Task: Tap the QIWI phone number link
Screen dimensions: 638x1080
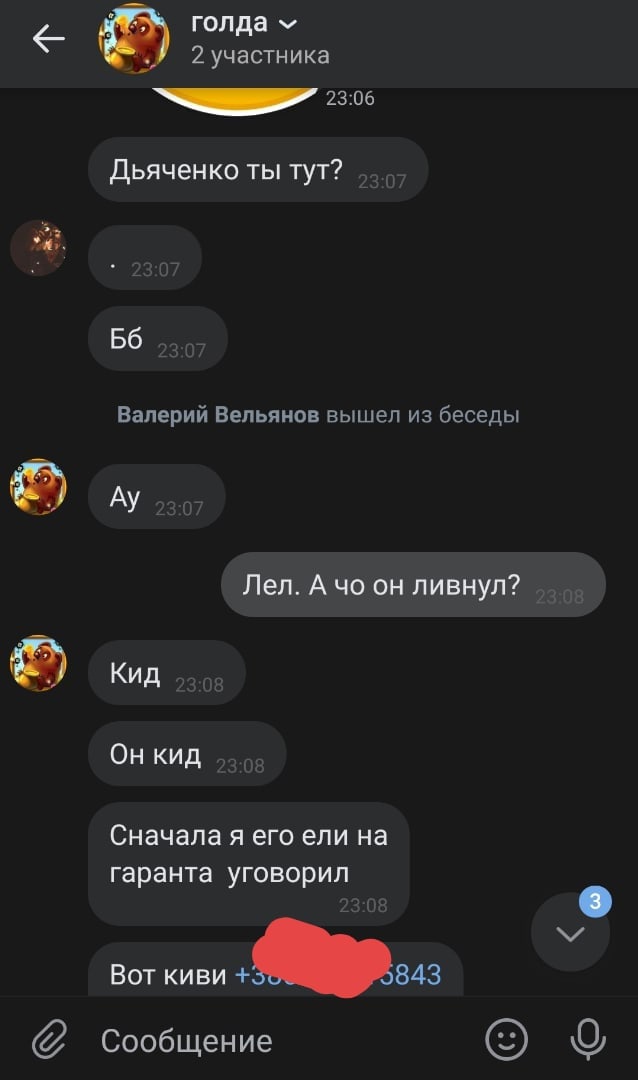Action: click(338, 975)
